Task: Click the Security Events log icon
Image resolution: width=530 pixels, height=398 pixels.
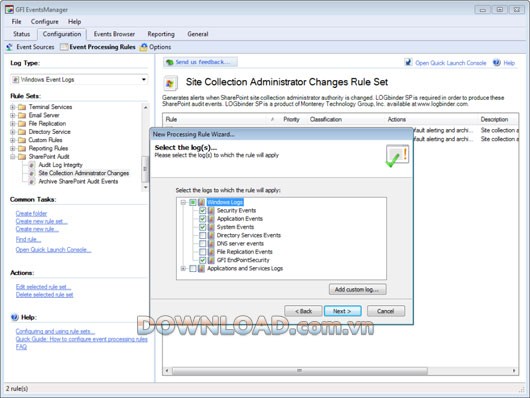Action: pyautogui.click(x=211, y=210)
